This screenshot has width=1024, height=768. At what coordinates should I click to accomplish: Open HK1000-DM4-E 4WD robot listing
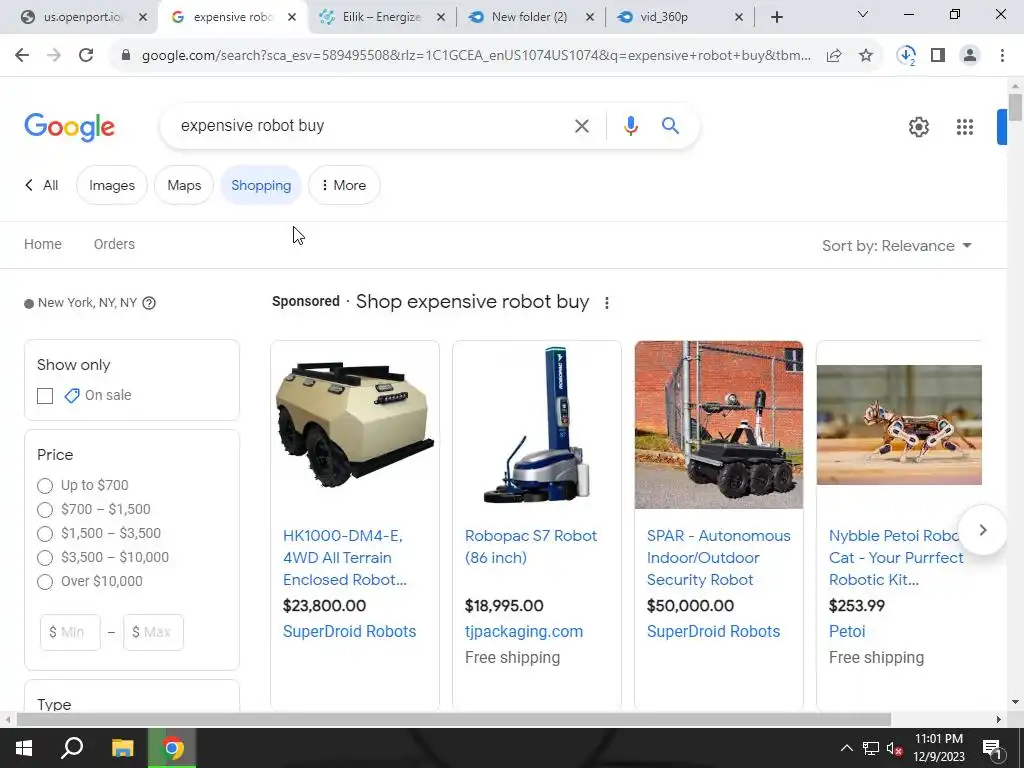pyautogui.click(x=345, y=558)
